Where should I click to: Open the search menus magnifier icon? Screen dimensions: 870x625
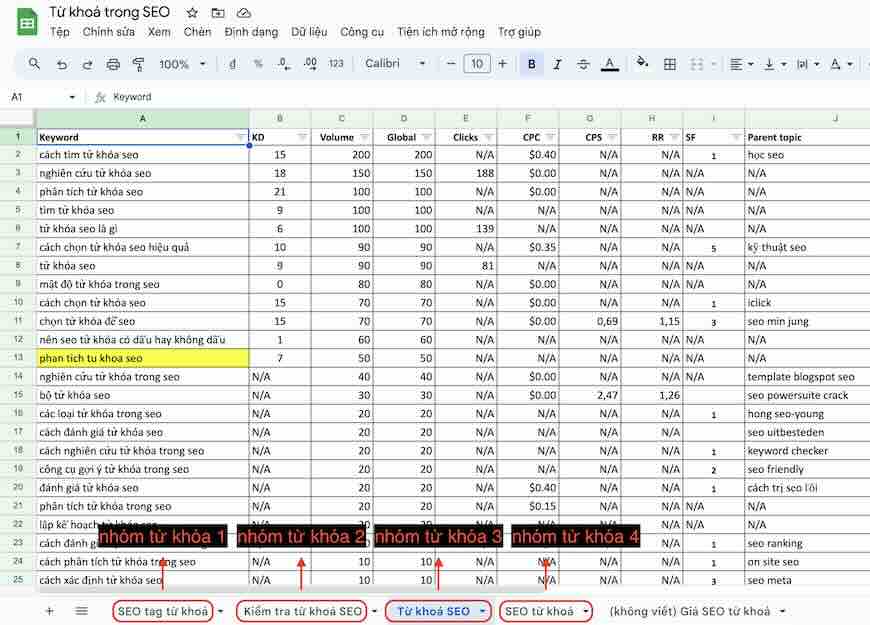[34, 64]
